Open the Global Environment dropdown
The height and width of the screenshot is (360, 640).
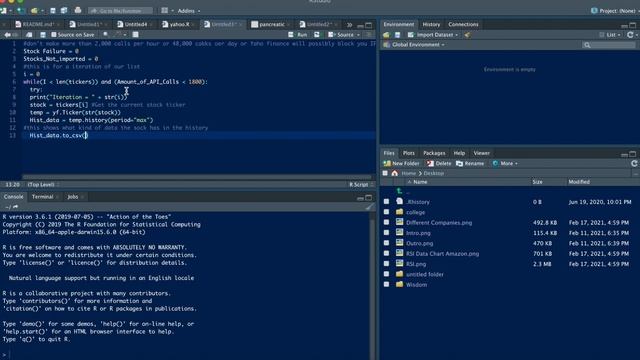pyautogui.click(x=414, y=44)
